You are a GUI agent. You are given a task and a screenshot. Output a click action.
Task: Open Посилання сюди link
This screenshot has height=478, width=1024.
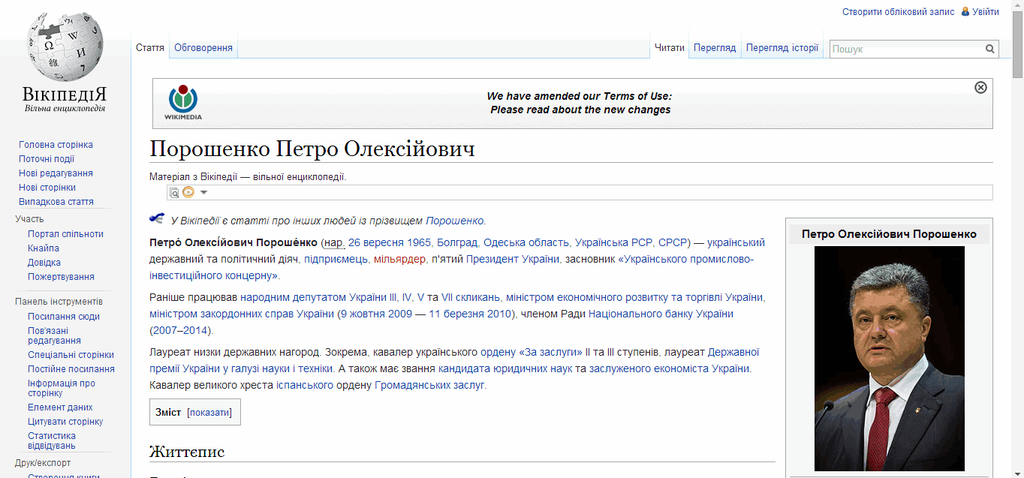[63, 317]
